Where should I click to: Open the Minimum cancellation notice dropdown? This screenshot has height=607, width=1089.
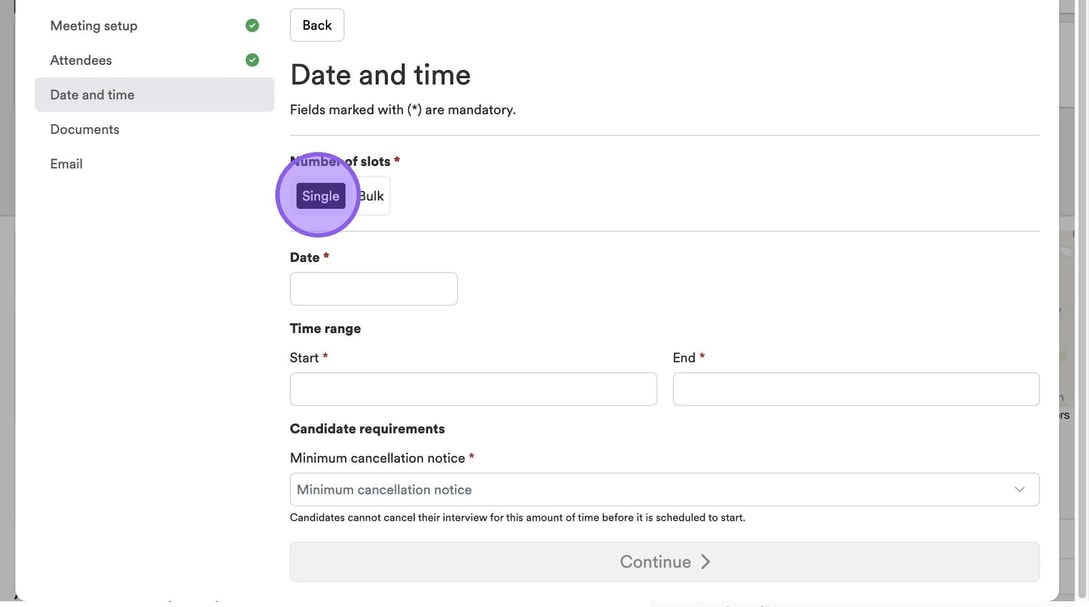point(664,490)
